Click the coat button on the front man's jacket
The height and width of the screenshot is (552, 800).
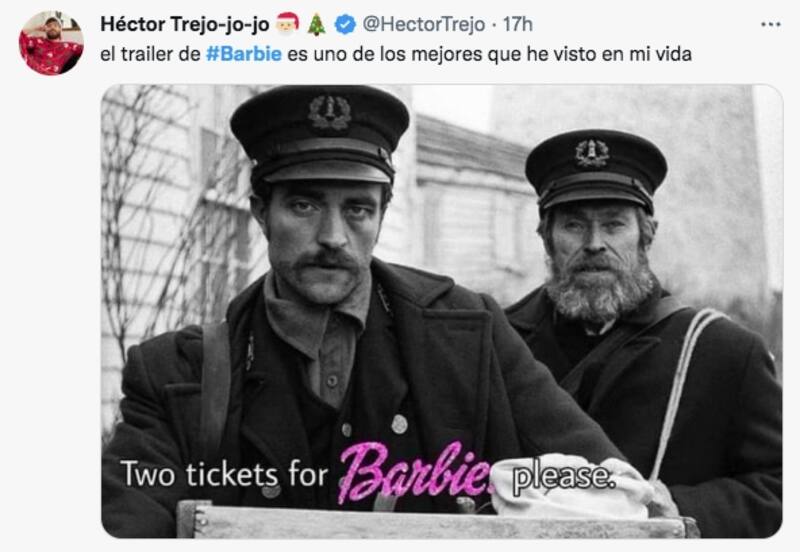pos(399,424)
